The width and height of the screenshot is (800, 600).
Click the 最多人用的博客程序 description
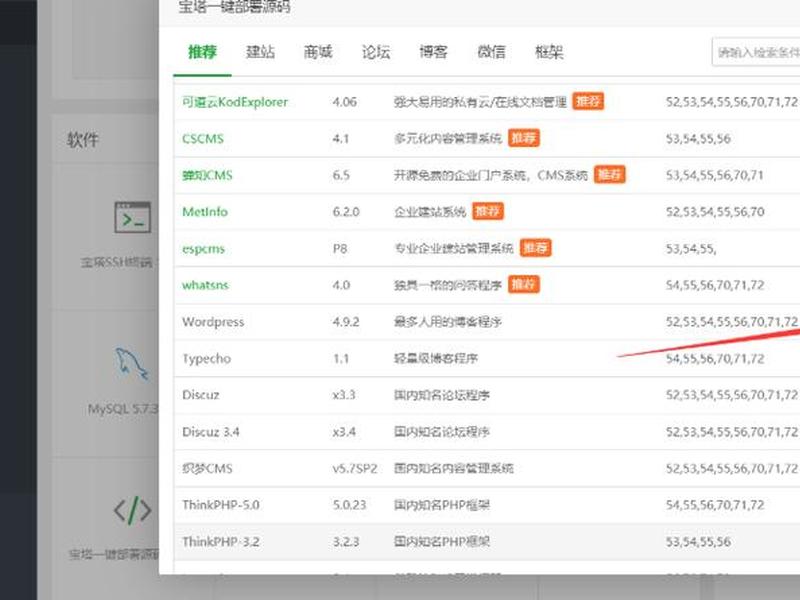coord(447,322)
